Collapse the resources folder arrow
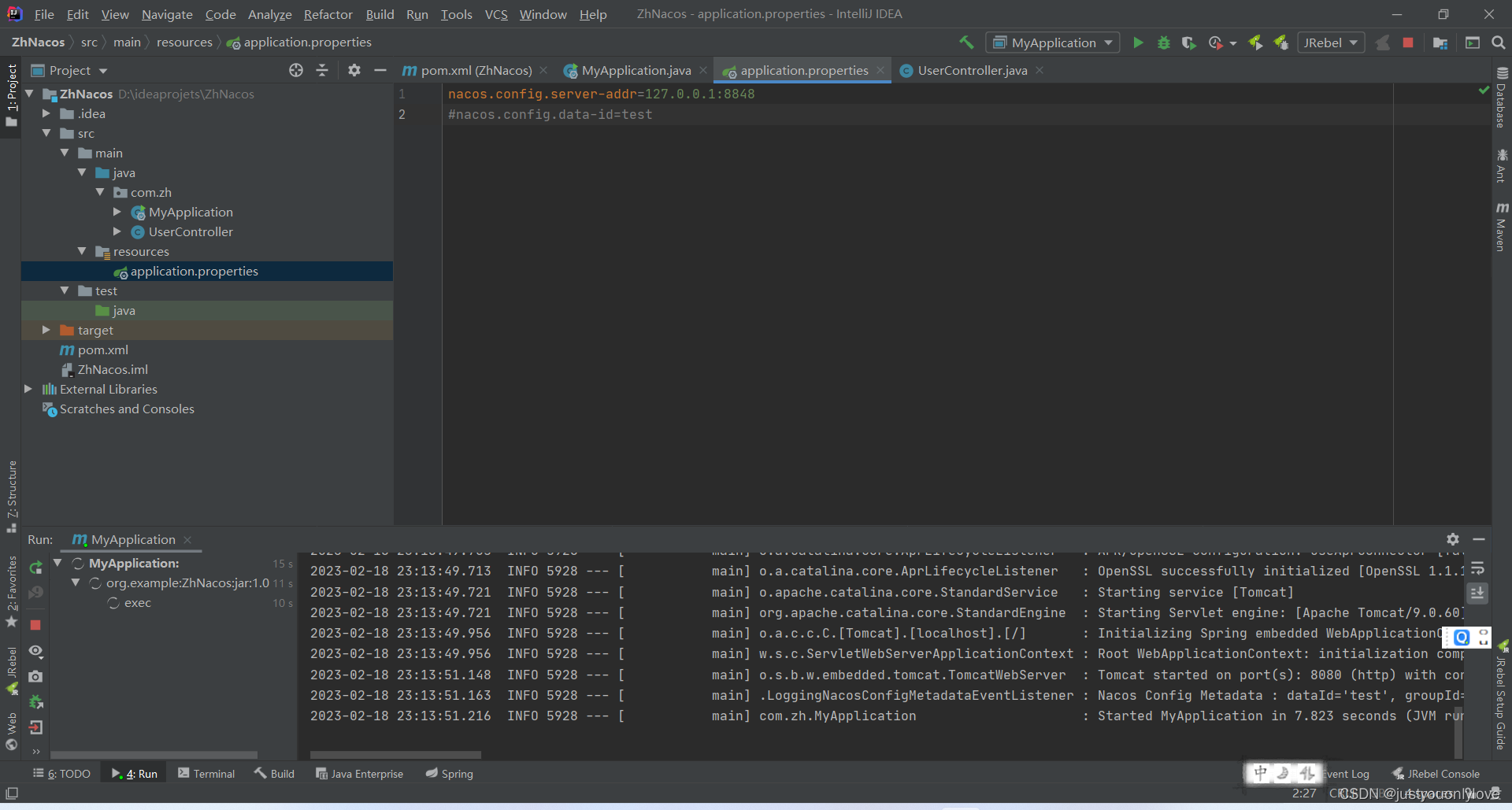This screenshot has height=810, width=1512. [82, 251]
